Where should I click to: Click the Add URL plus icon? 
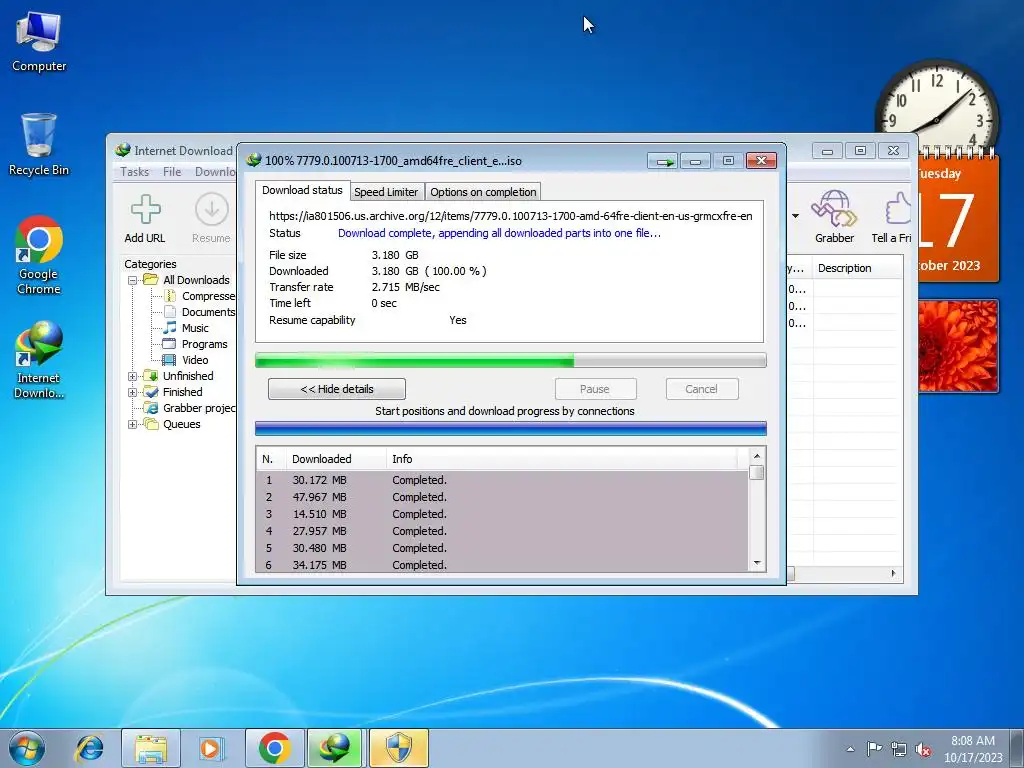point(146,210)
